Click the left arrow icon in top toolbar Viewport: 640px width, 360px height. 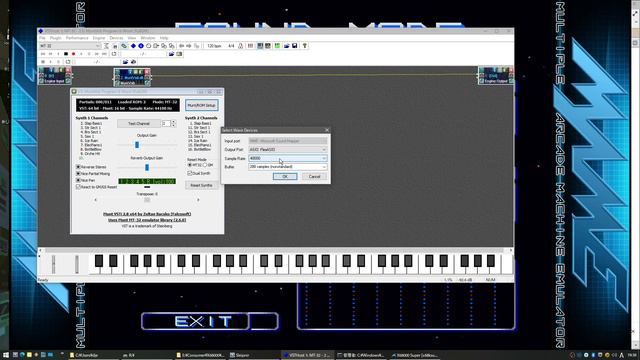181,46
